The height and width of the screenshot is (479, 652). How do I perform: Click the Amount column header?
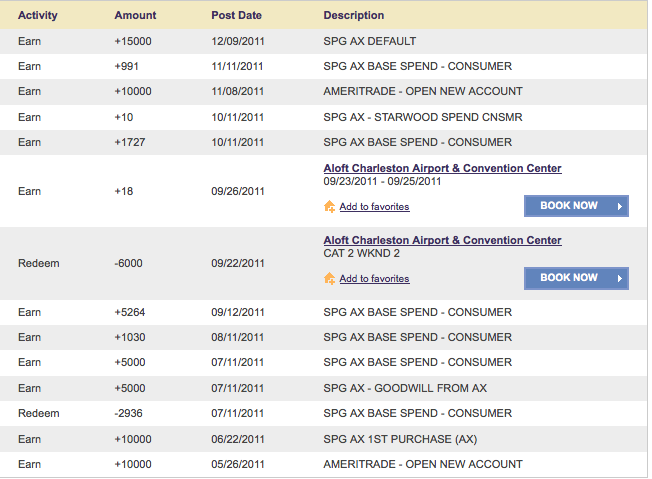[x=136, y=15]
